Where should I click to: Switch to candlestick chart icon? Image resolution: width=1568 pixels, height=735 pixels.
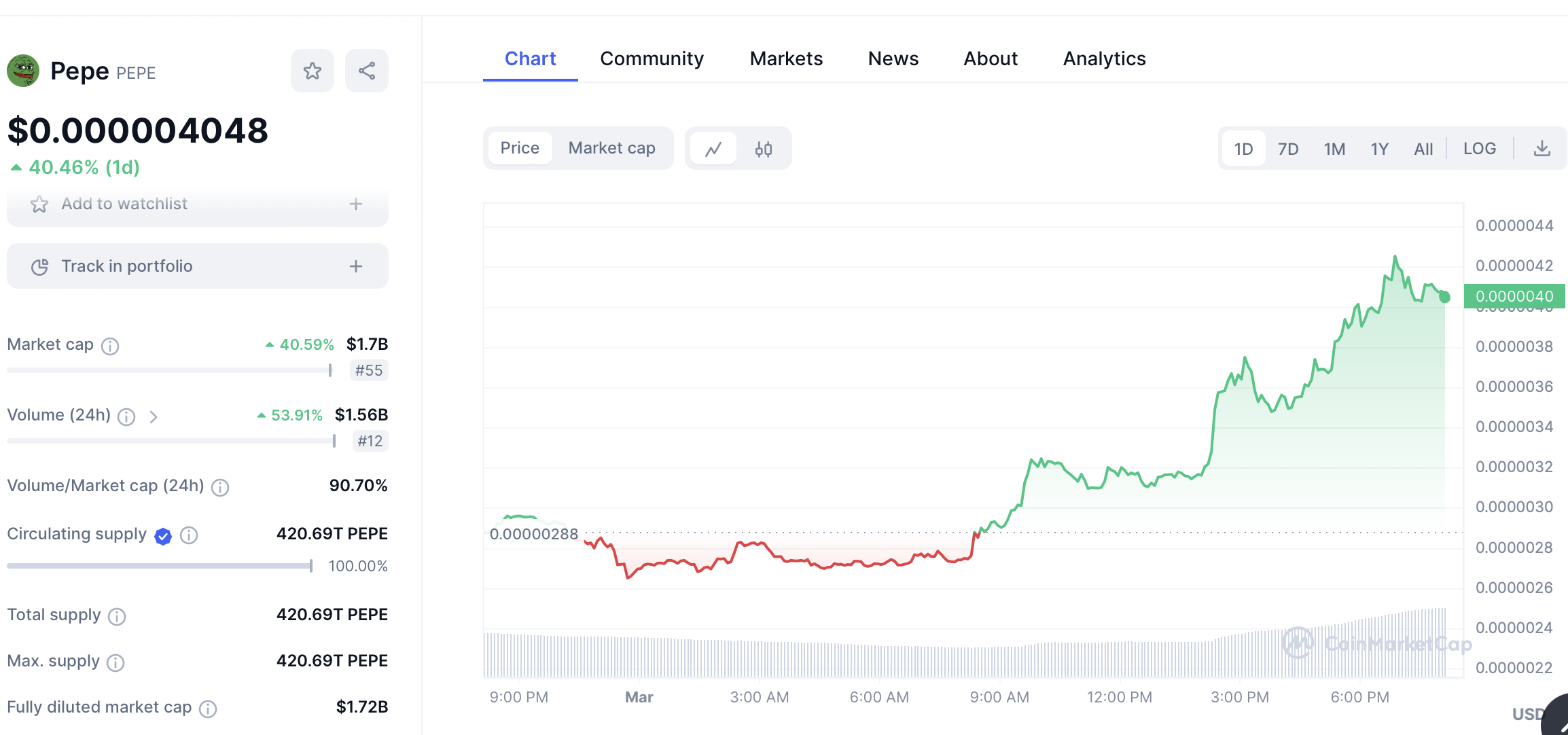pyautogui.click(x=764, y=149)
